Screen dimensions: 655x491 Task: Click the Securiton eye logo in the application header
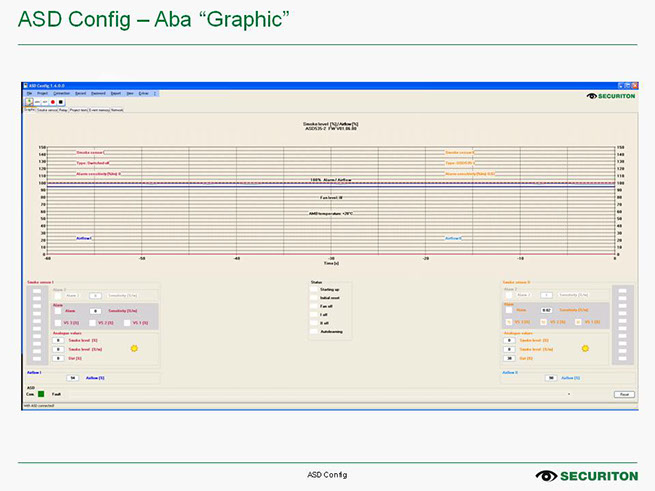592,96
